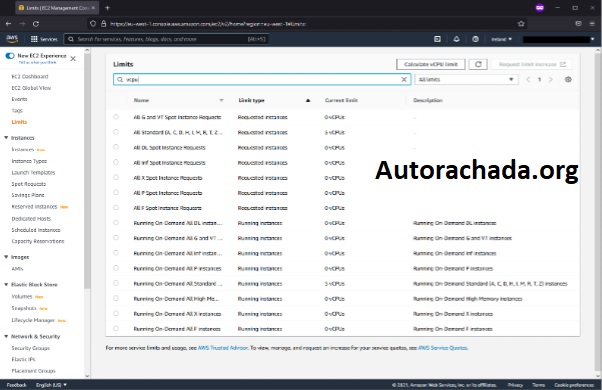Collapse the Instances sidebar section
The height and width of the screenshot is (390, 602).
[x=6, y=137]
